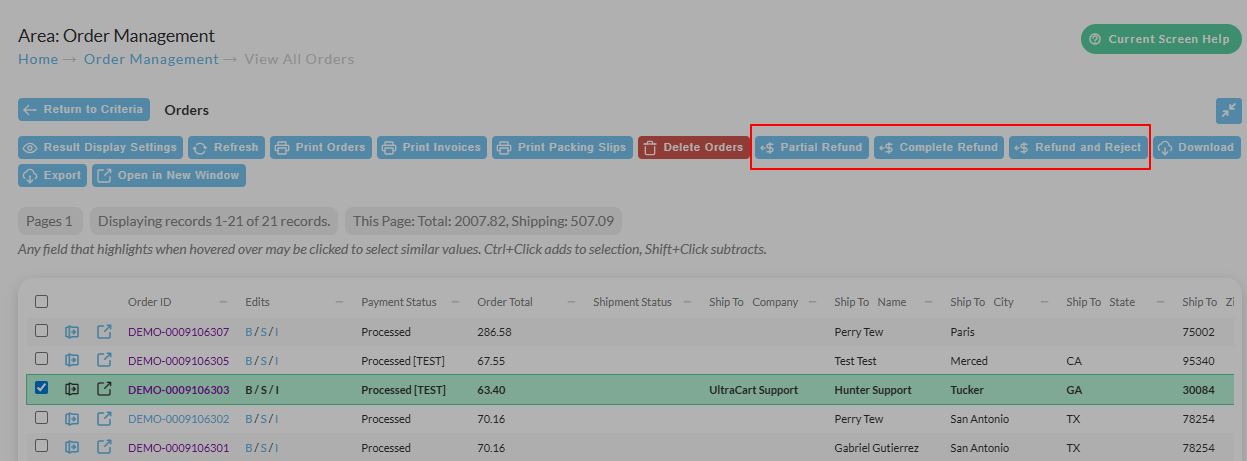This screenshot has width=1247, height=461.
Task: Go to the Order Management breadcrumb
Action: tap(151, 59)
